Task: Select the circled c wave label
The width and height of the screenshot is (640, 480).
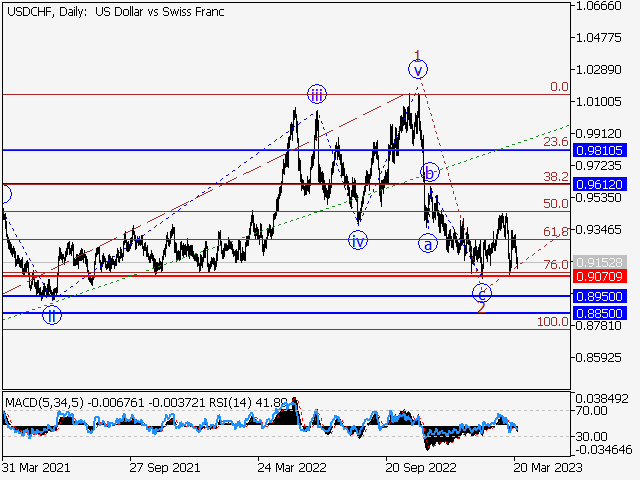Action: (482, 293)
